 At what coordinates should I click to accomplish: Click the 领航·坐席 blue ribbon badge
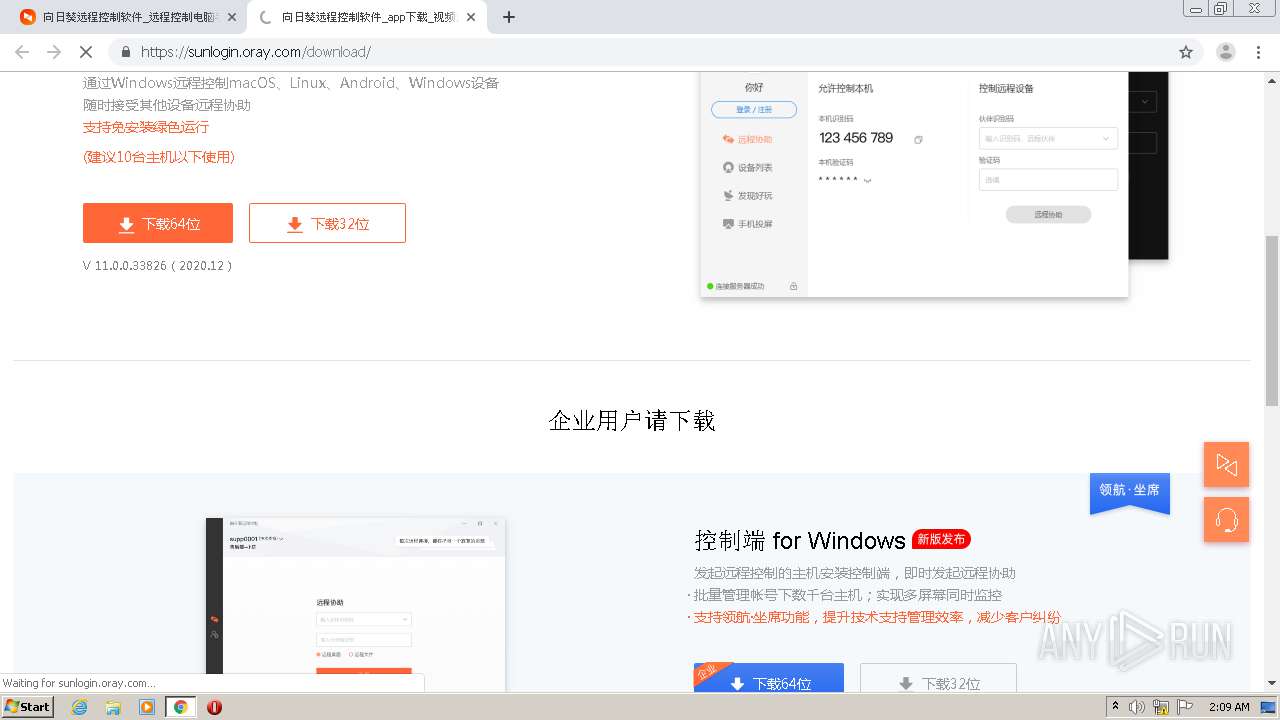[x=1130, y=493]
